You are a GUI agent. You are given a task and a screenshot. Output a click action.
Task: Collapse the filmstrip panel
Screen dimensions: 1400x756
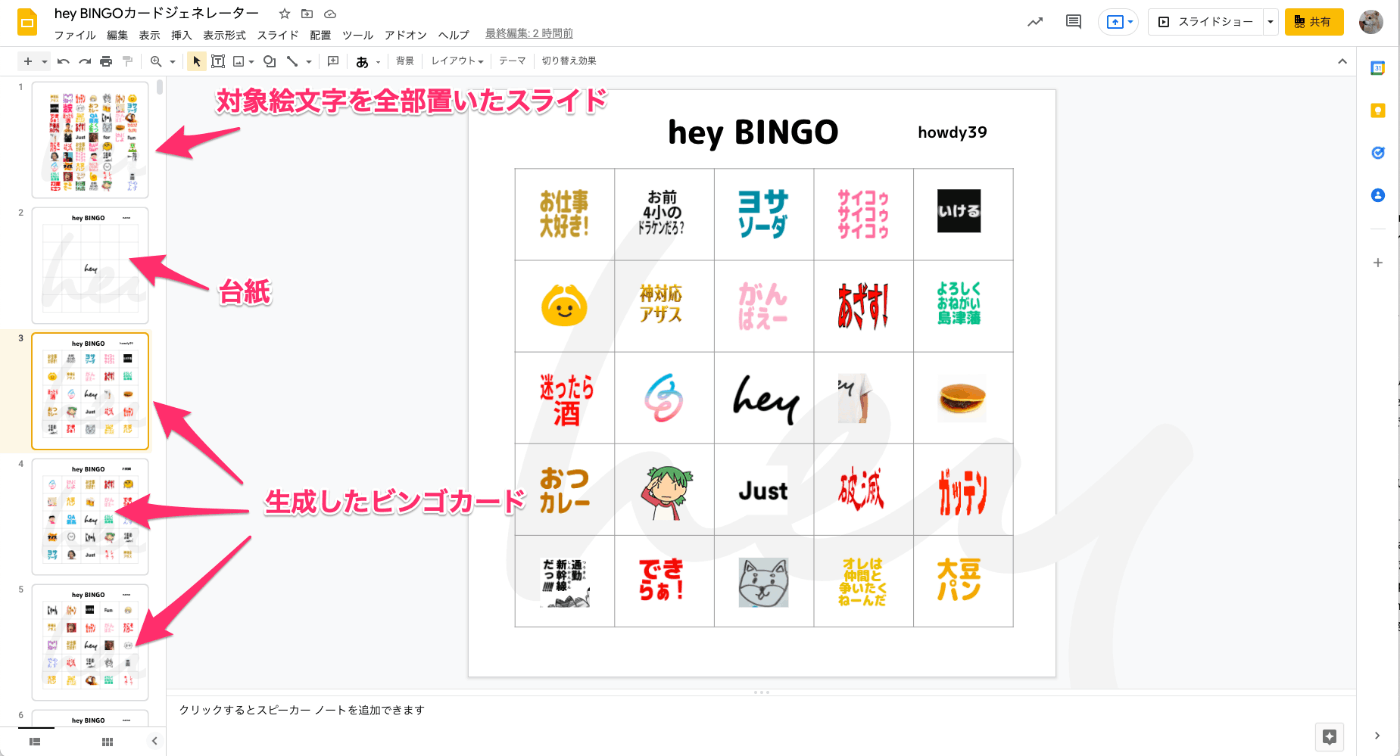pos(154,741)
